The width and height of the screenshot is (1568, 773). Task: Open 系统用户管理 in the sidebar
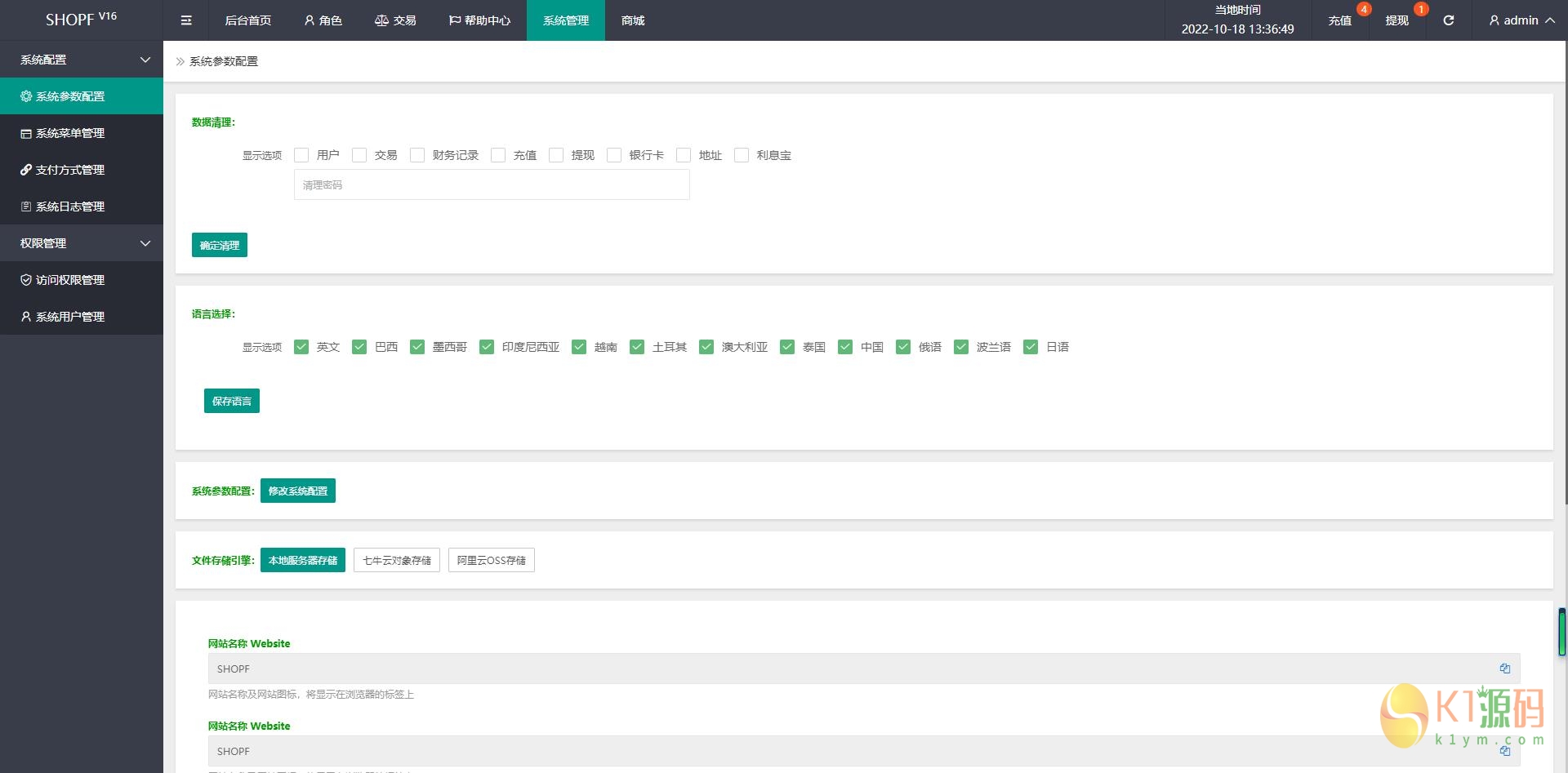click(82, 317)
